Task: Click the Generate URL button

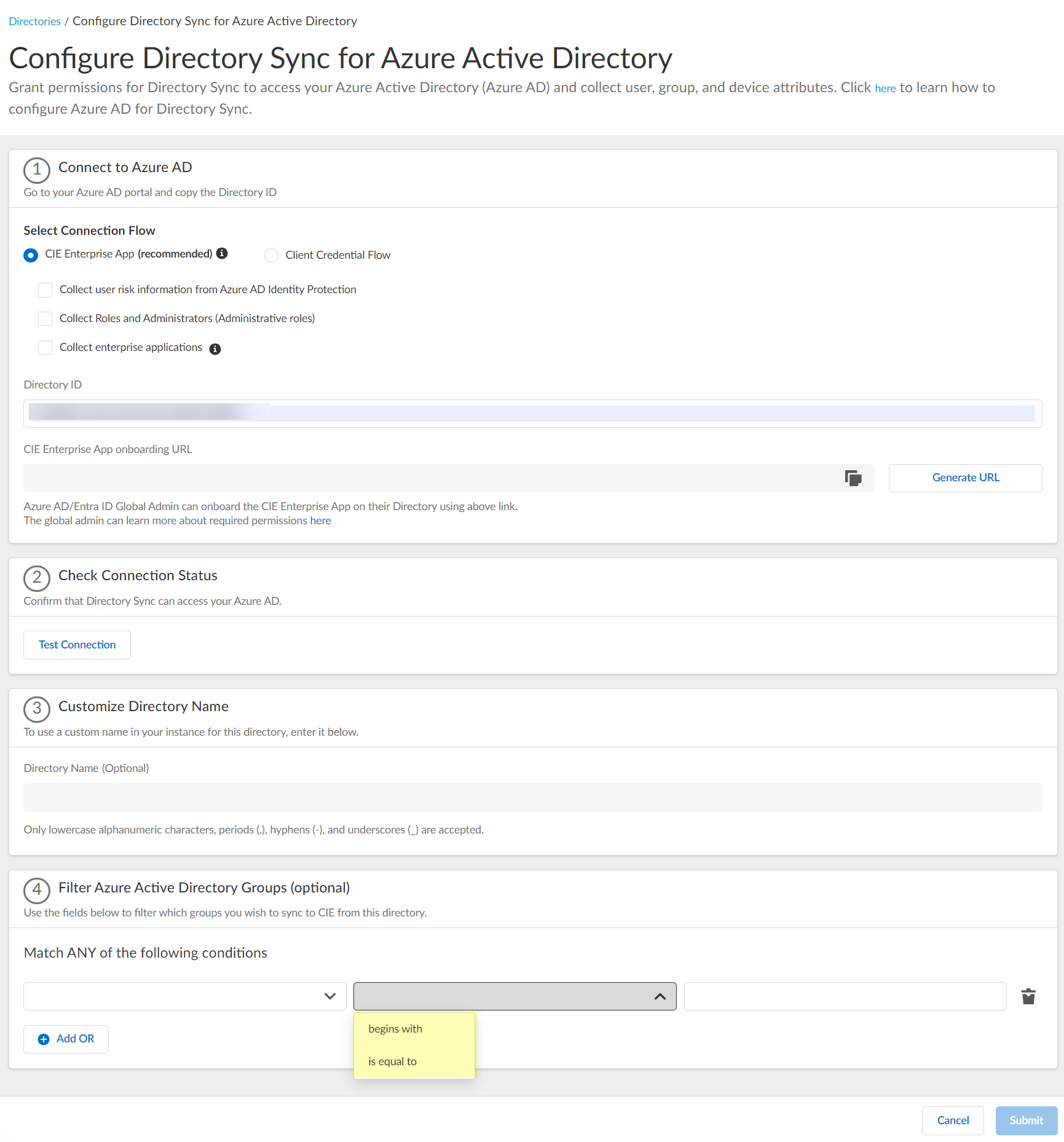Action: (x=966, y=478)
